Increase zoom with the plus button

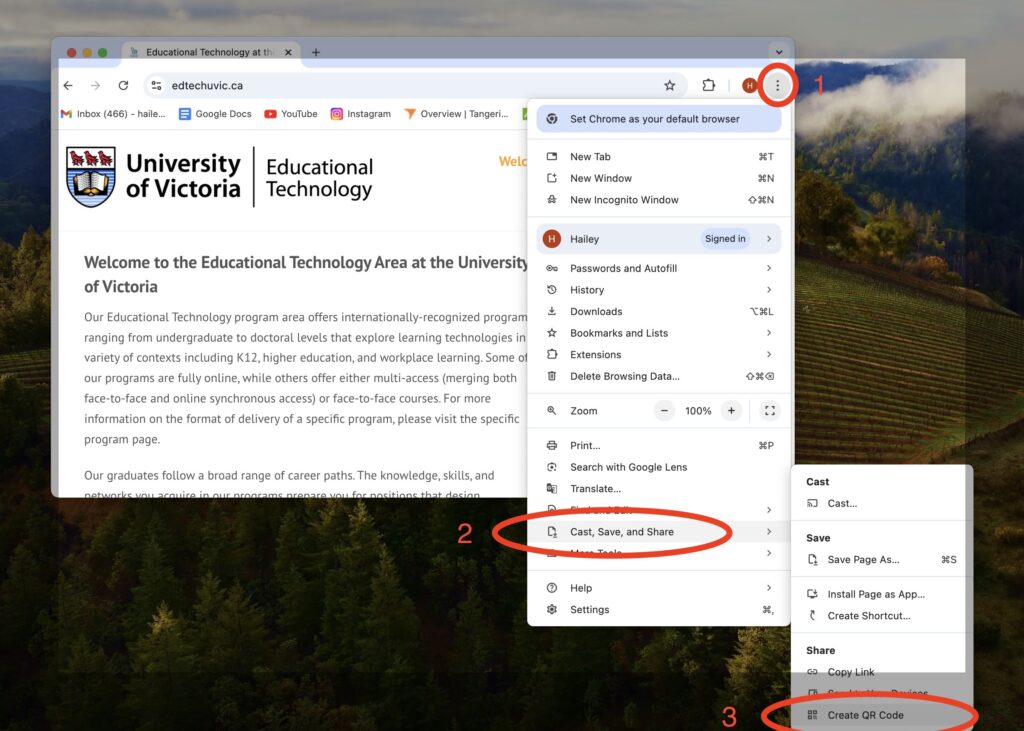pyautogui.click(x=731, y=411)
